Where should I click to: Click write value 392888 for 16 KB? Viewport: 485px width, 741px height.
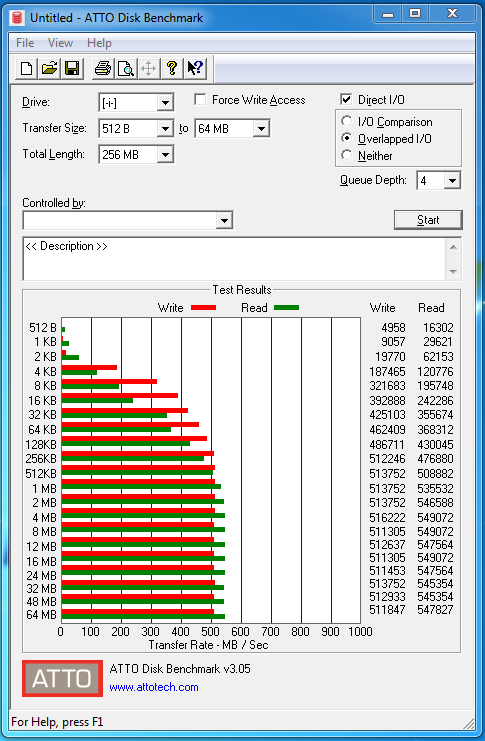coord(387,401)
